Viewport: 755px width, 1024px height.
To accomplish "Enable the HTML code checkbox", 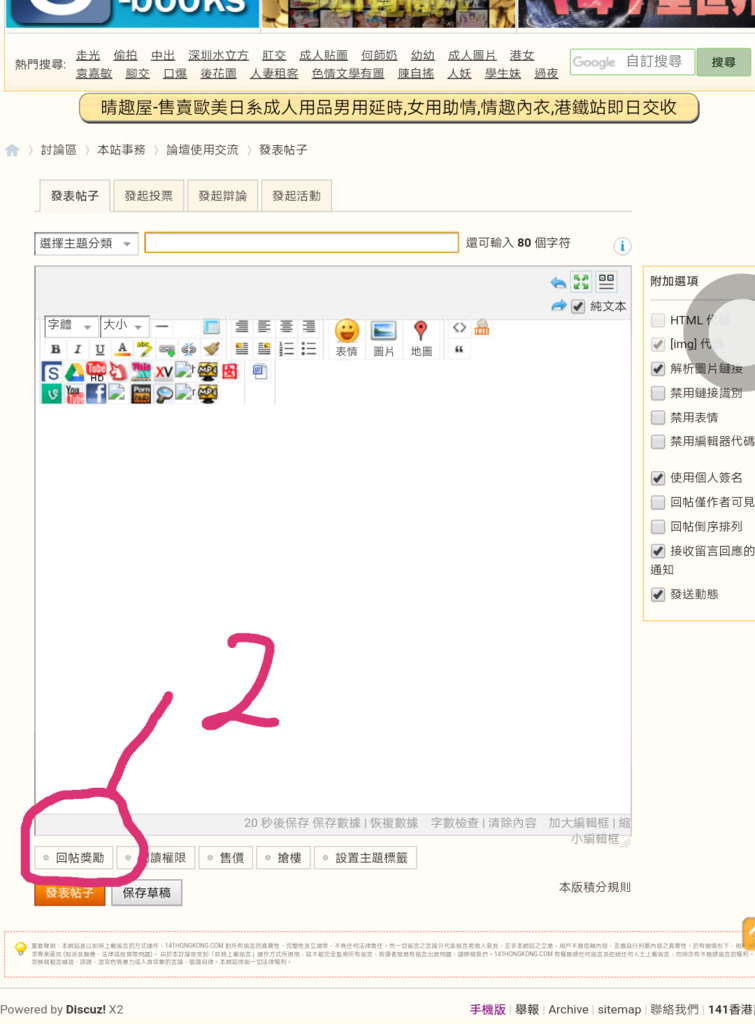I will (658, 320).
